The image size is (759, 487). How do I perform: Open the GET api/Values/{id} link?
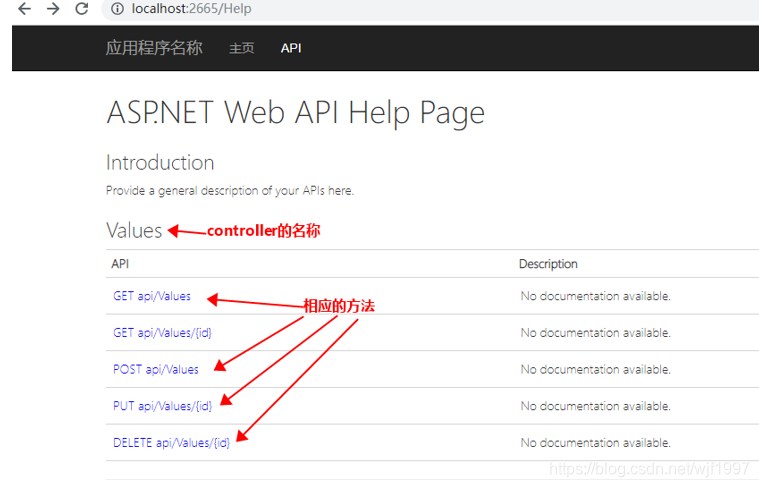pyautogui.click(x=162, y=333)
